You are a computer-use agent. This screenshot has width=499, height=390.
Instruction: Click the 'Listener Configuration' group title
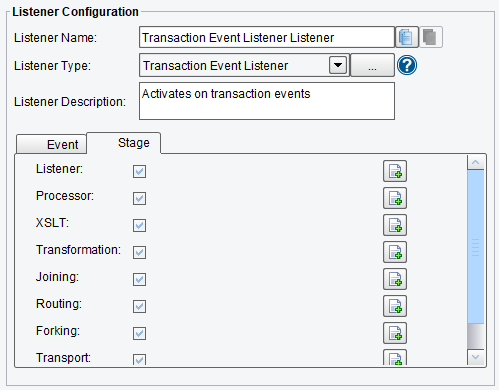coord(75,12)
